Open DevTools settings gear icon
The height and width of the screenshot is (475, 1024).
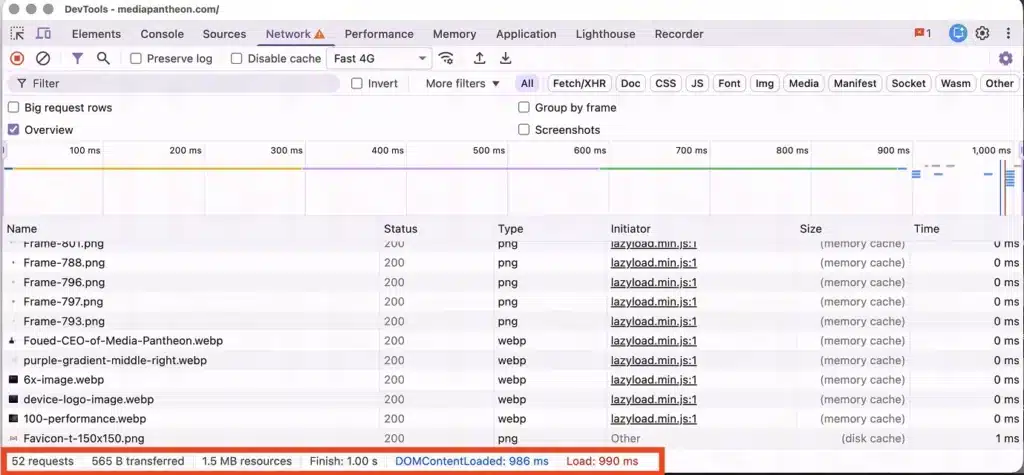tap(982, 33)
